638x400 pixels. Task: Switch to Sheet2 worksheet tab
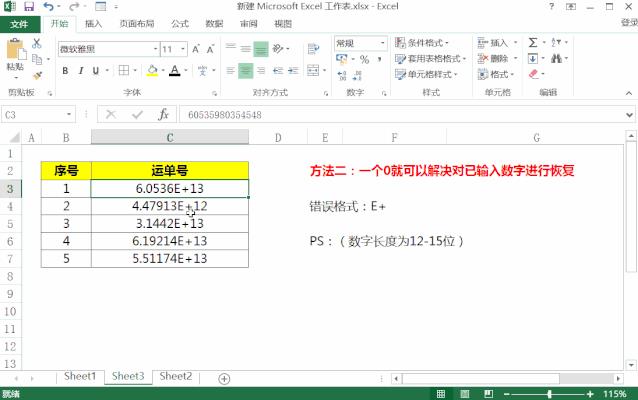coord(176,376)
